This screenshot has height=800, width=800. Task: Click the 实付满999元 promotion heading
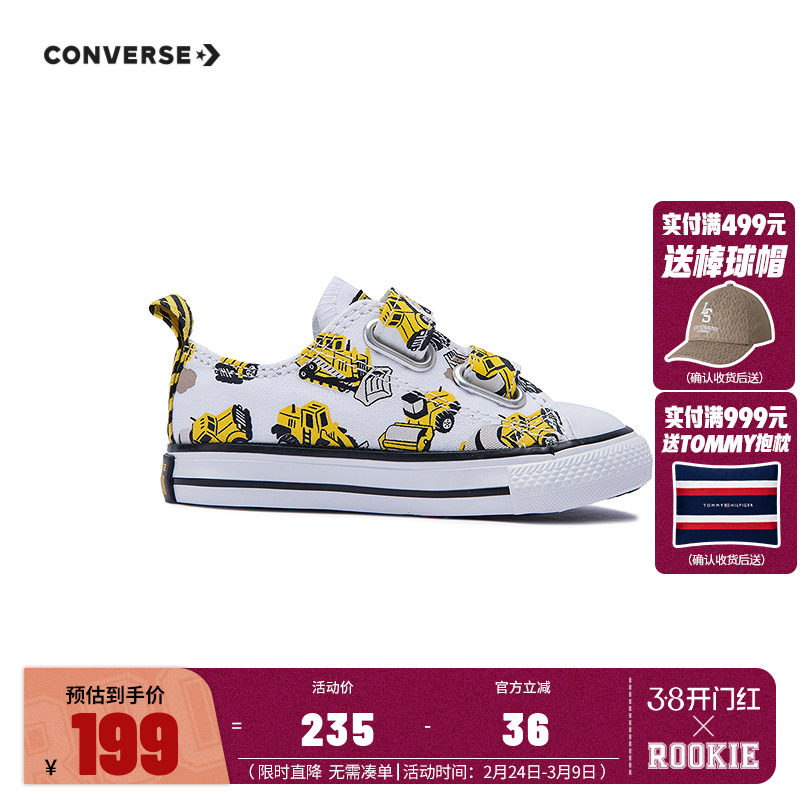click(726, 418)
